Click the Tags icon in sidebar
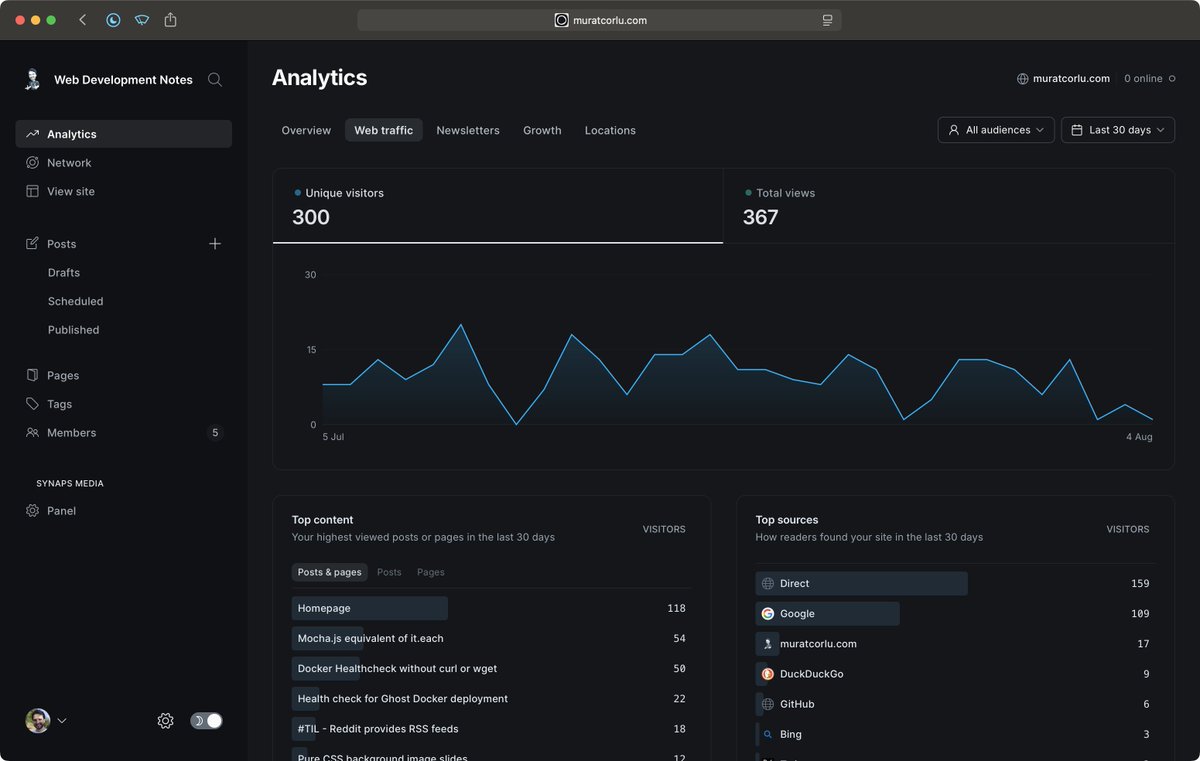Image resolution: width=1200 pixels, height=761 pixels. 33,404
